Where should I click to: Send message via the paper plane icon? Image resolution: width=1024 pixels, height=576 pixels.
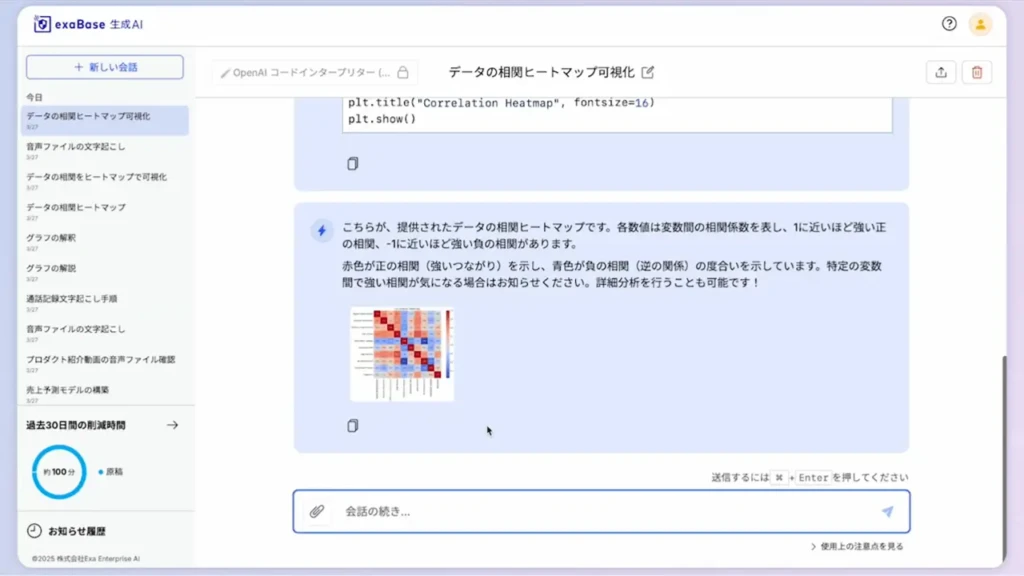coord(888,511)
